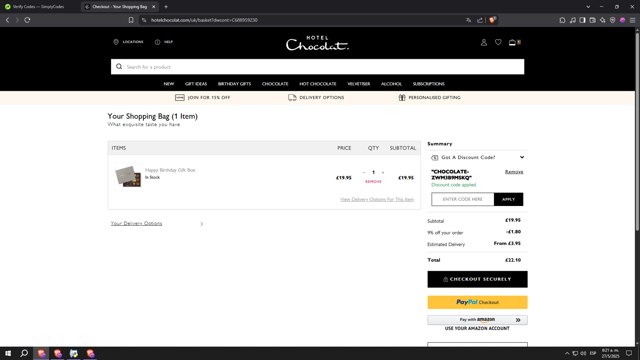Decrease quantity with minus button
Image resolution: width=640 pixels, height=360 pixels.
coord(364,172)
